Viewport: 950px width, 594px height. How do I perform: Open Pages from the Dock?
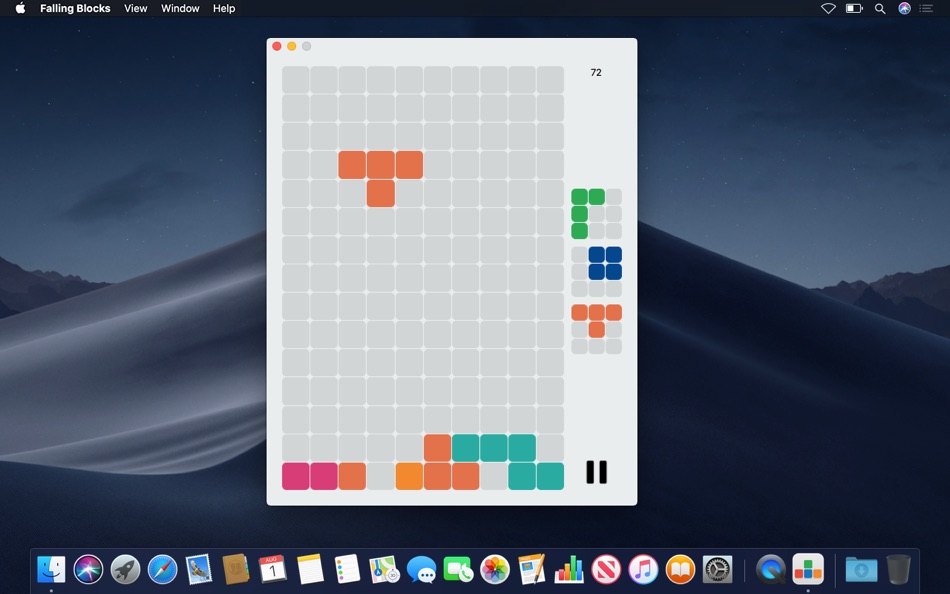pos(532,570)
